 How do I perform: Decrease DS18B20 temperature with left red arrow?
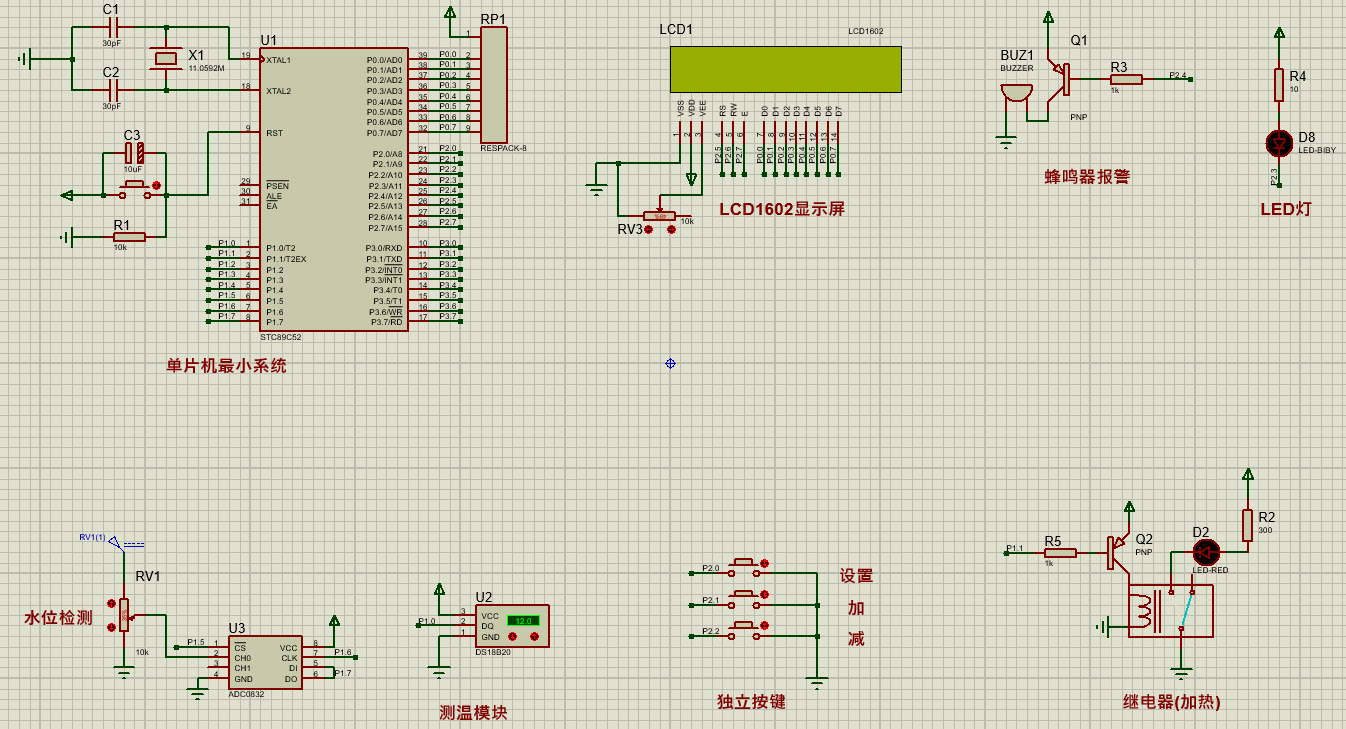click(514, 636)
